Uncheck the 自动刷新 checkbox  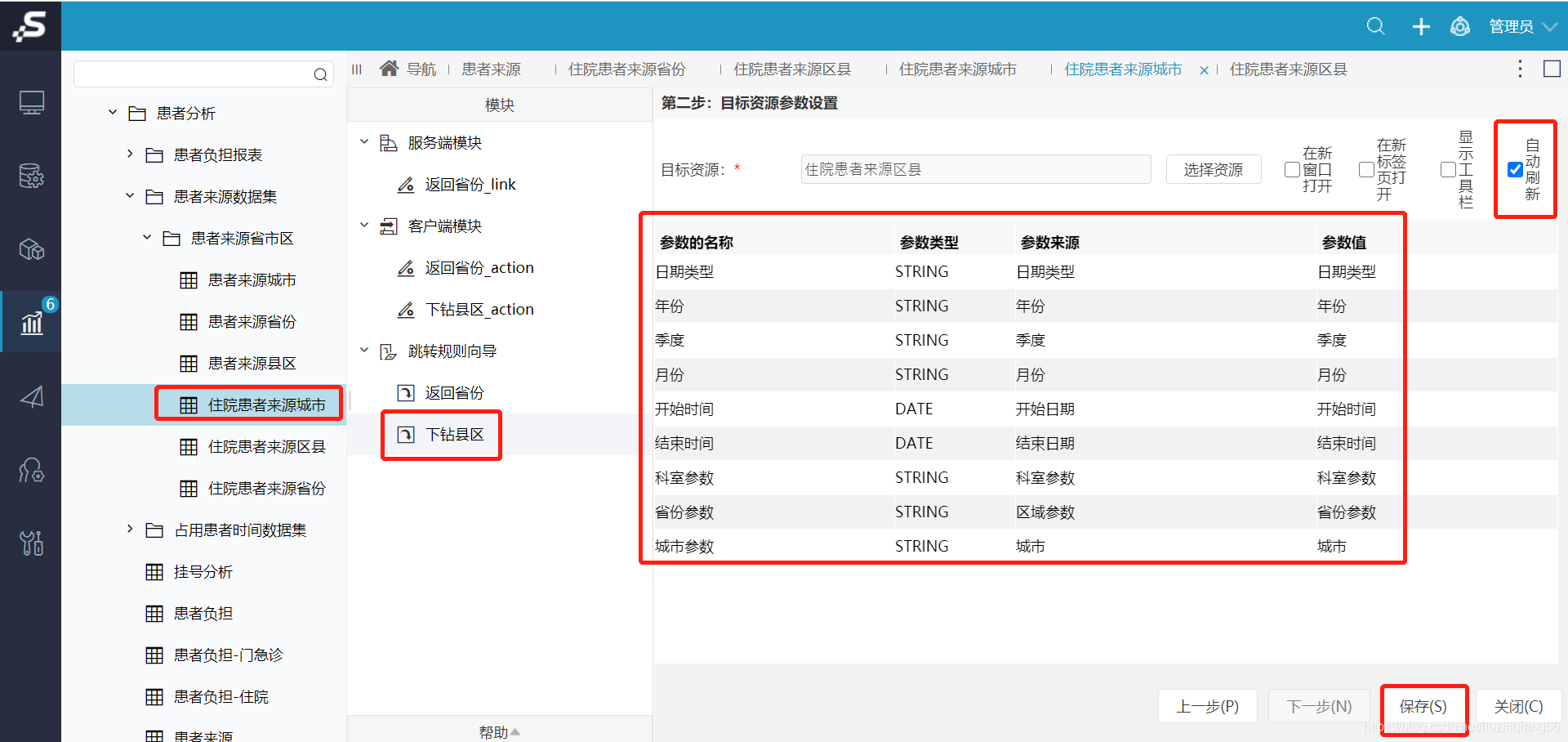1515,170
